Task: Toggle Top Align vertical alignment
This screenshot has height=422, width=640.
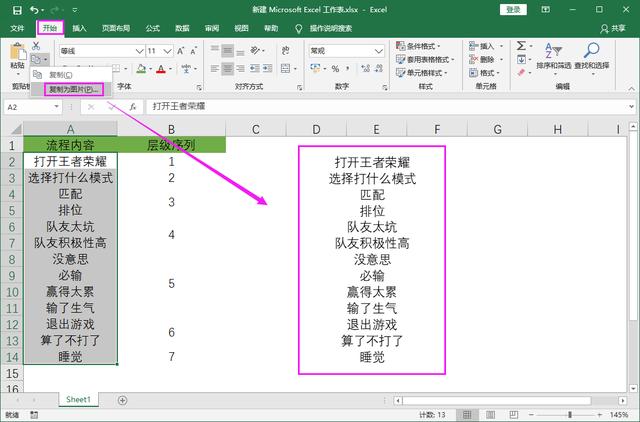Action: point(215,51)
